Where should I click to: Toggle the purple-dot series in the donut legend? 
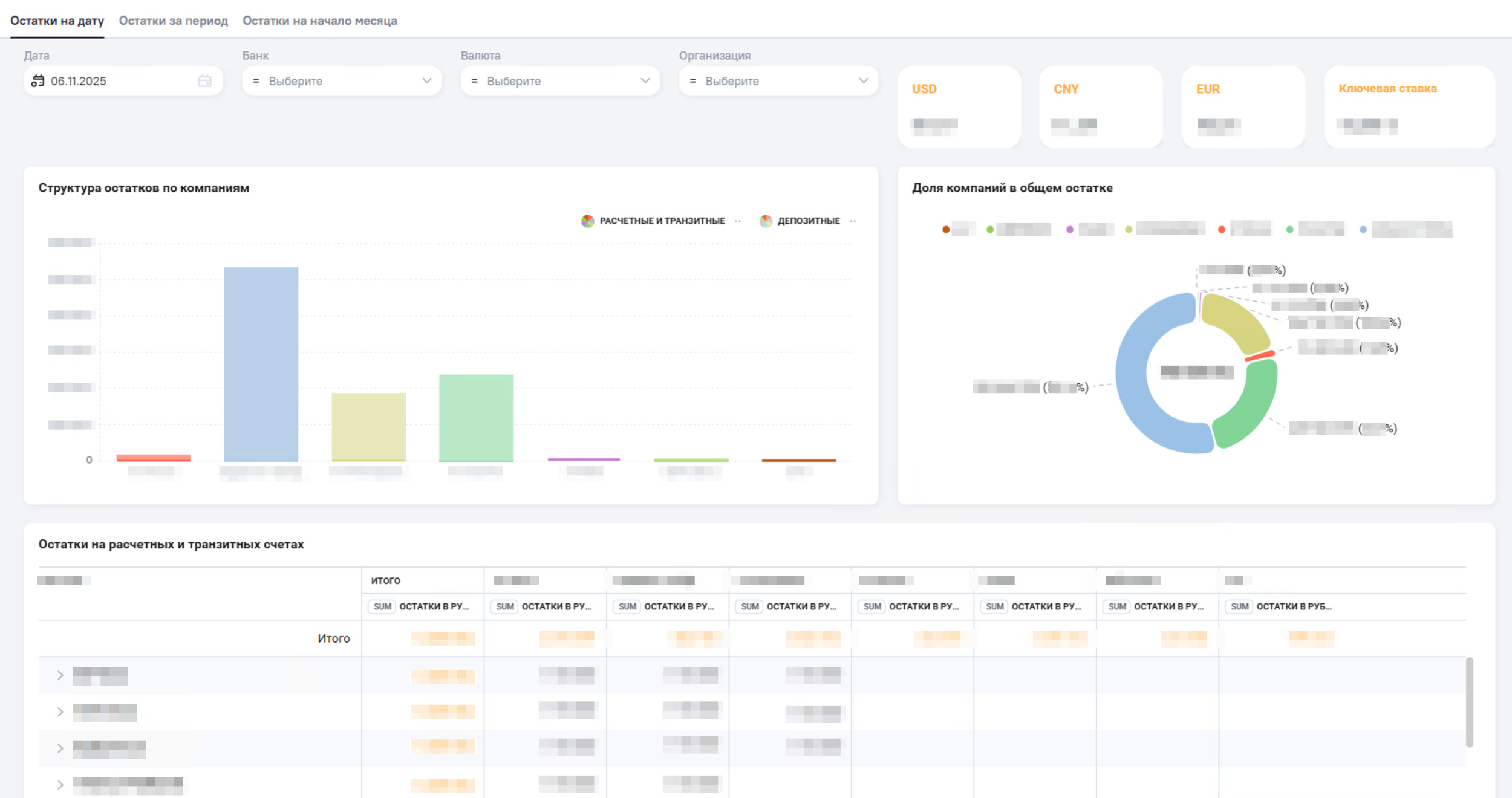coord(1070,230)
